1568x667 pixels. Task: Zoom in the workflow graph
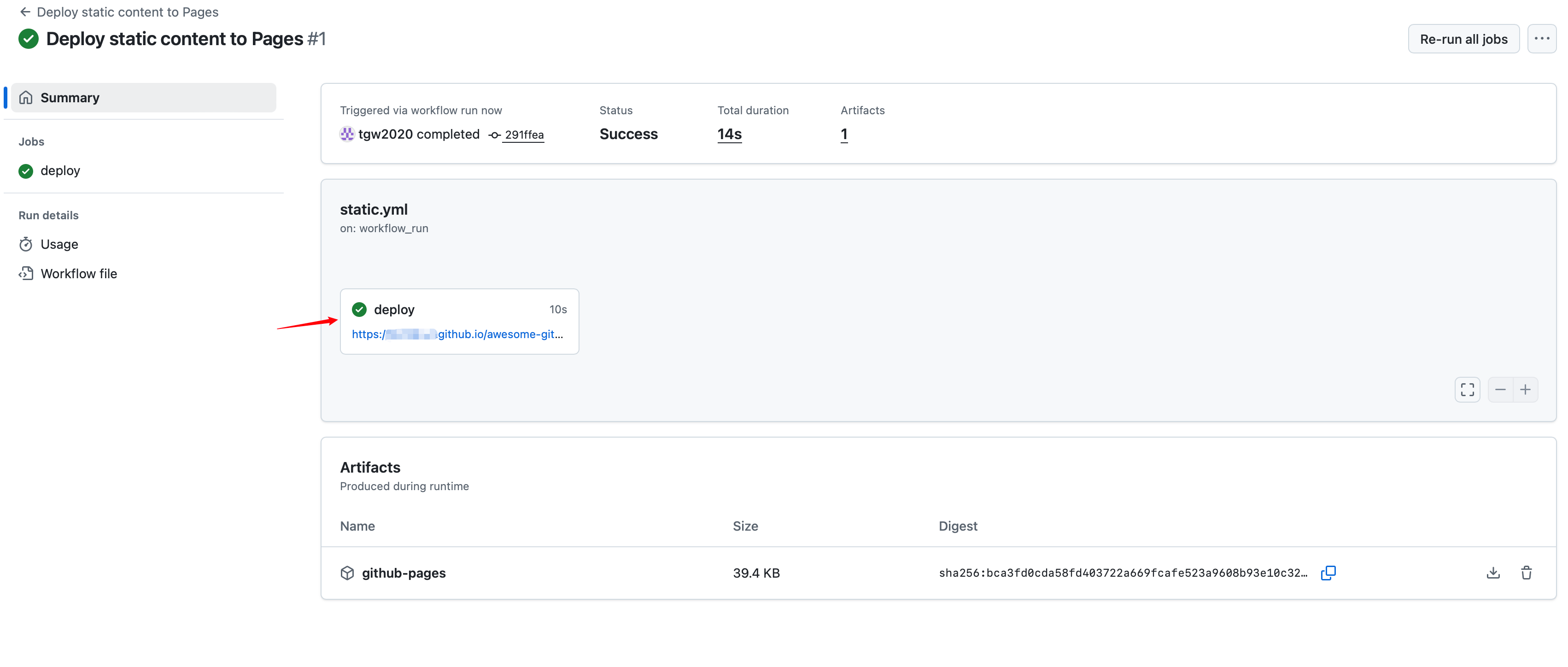[x=1526, y=390]
